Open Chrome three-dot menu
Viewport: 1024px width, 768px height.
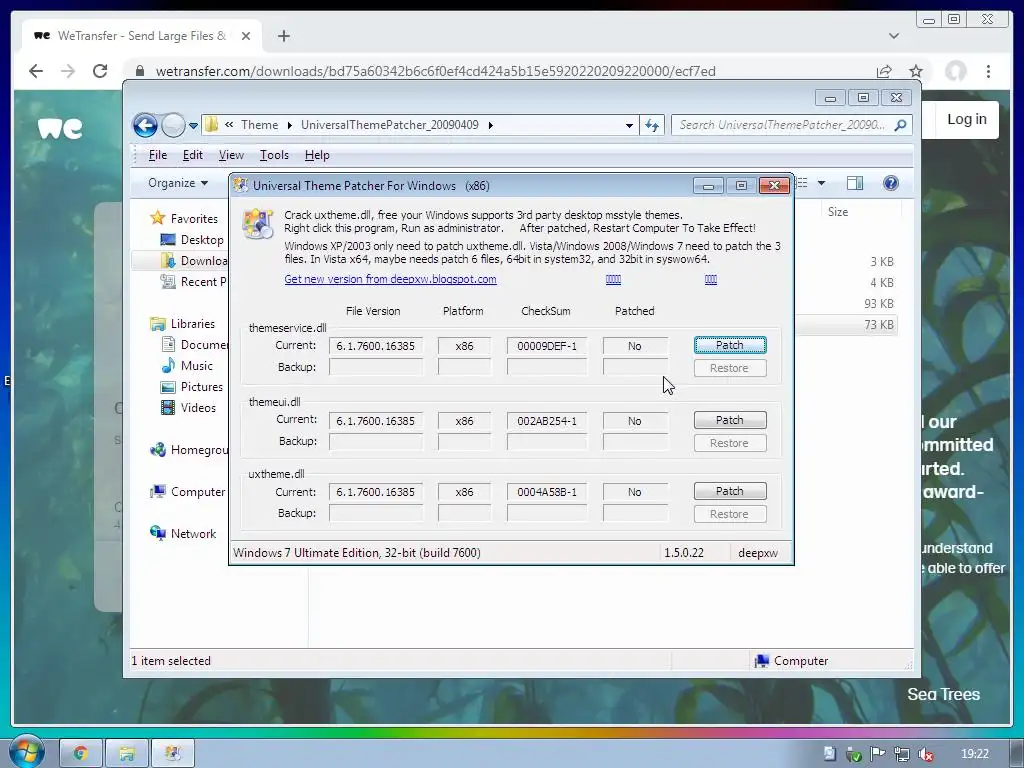[989, 71]
